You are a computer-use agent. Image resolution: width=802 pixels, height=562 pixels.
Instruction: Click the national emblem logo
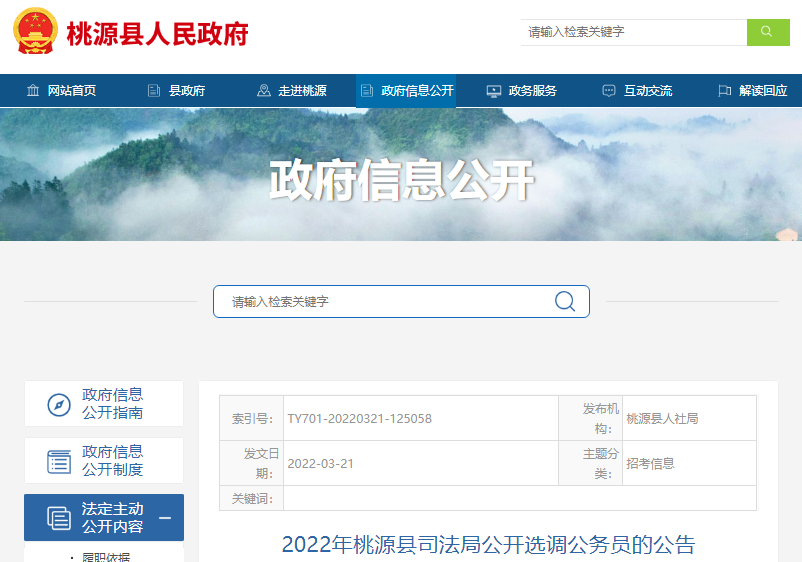click(35, 31)
